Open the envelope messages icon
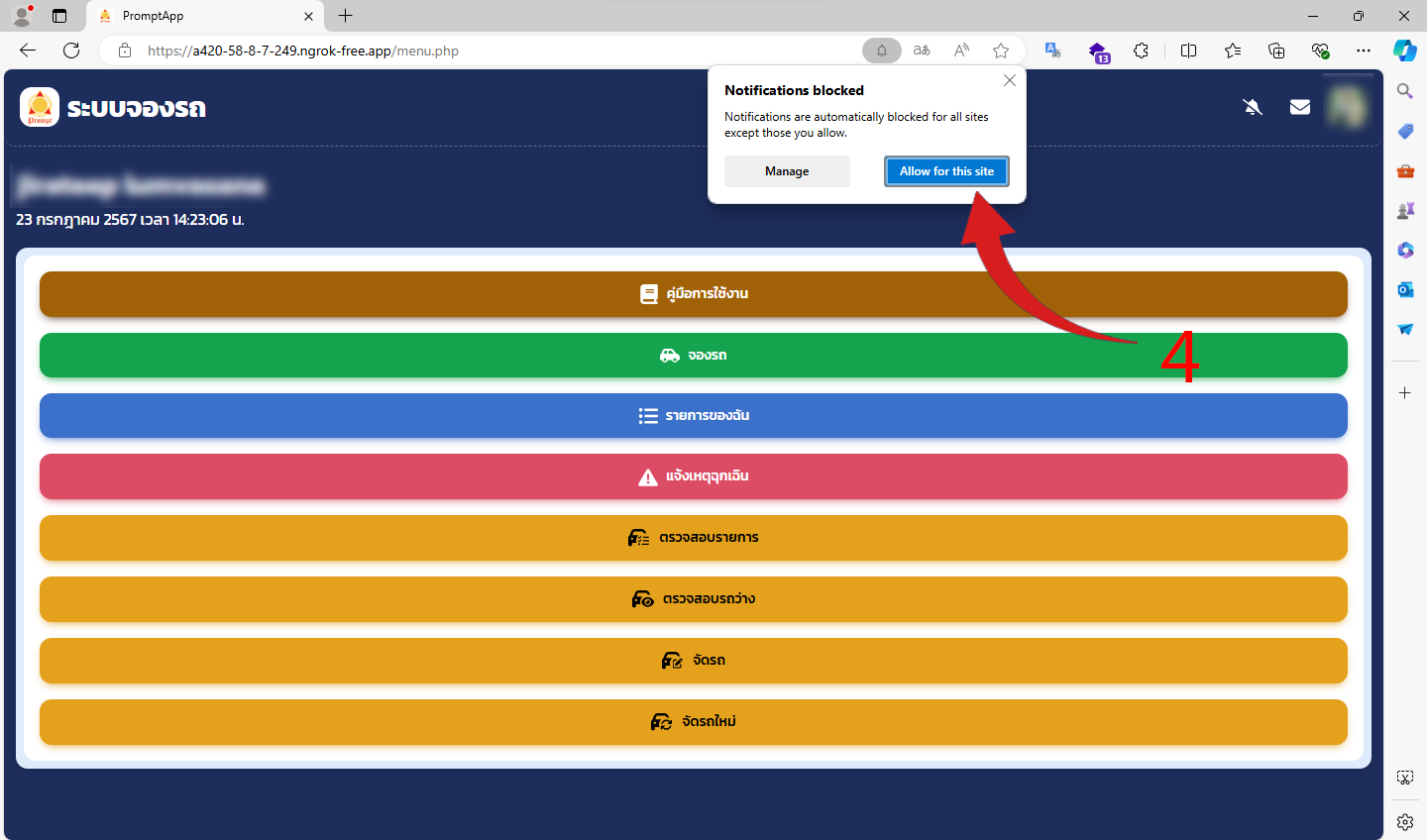The width and height of the screenshot is (1427, 840). (1300, 107)
